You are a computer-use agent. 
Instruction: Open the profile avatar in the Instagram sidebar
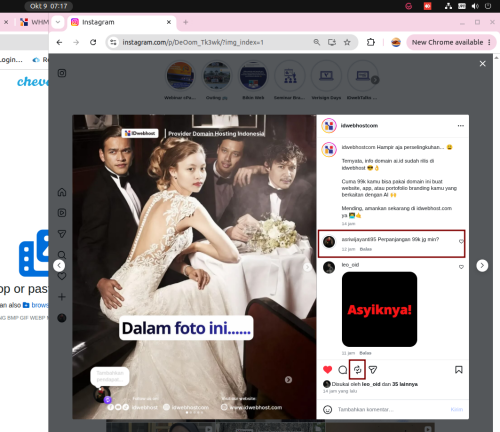tap(62, 318)
